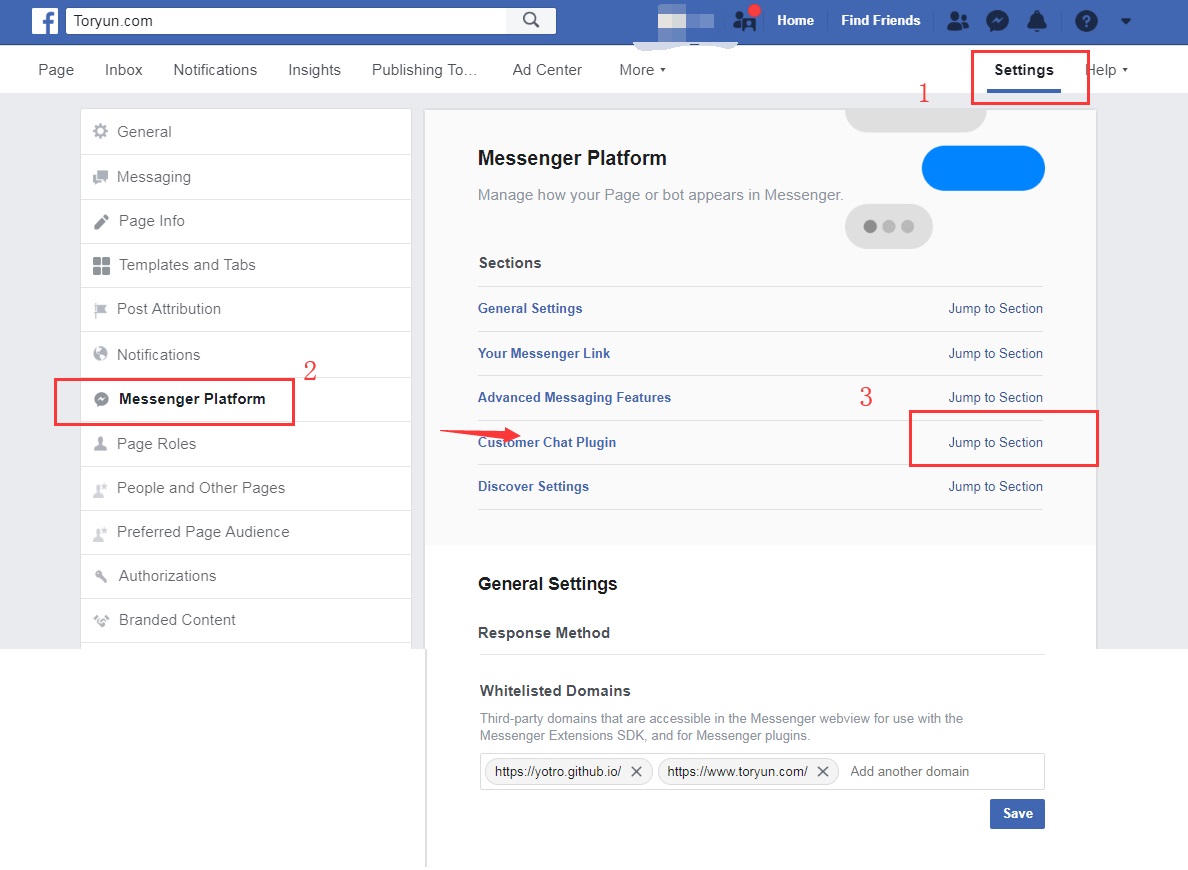The image size is (1188, 870).
Task: Jump to Section for Advanced Messaging Features
Action: (x=996, y=397)
